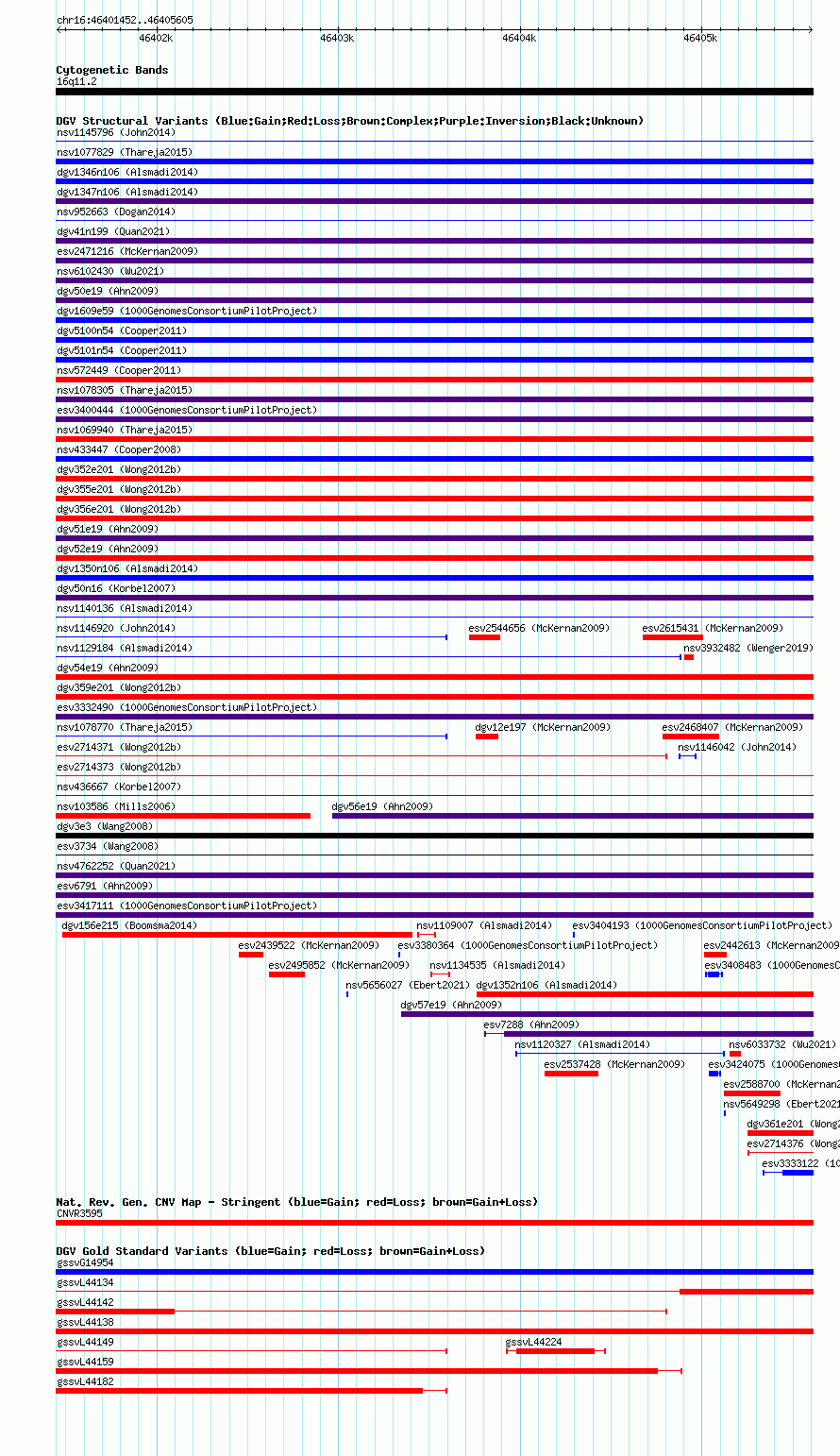Click the gssvL44182 loss bar
Screen dimensions: 840x1456
tap(252, 1391)
